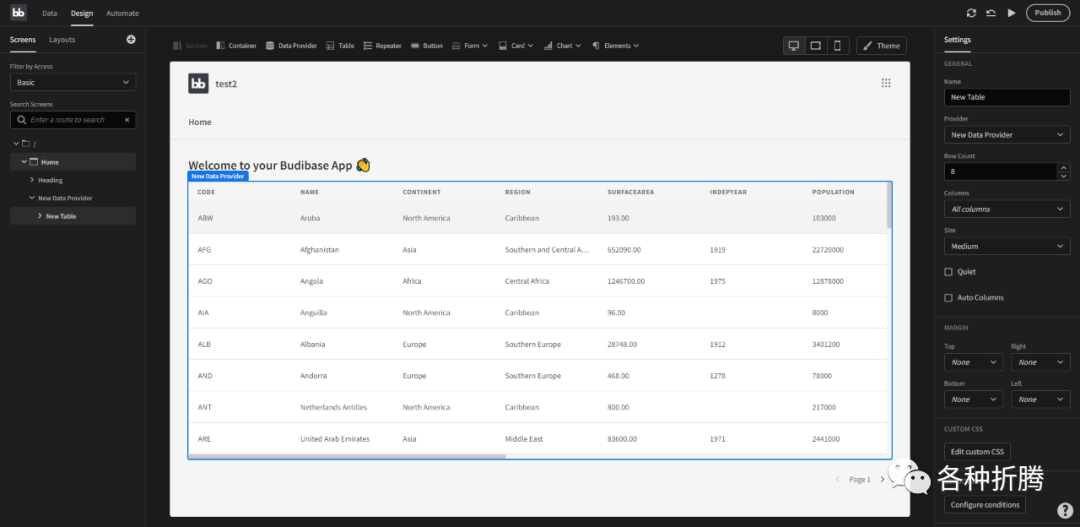Screen dimensions: 1080x527
Task: Click the bb logo inside app preview
Action: click(198, 83)
